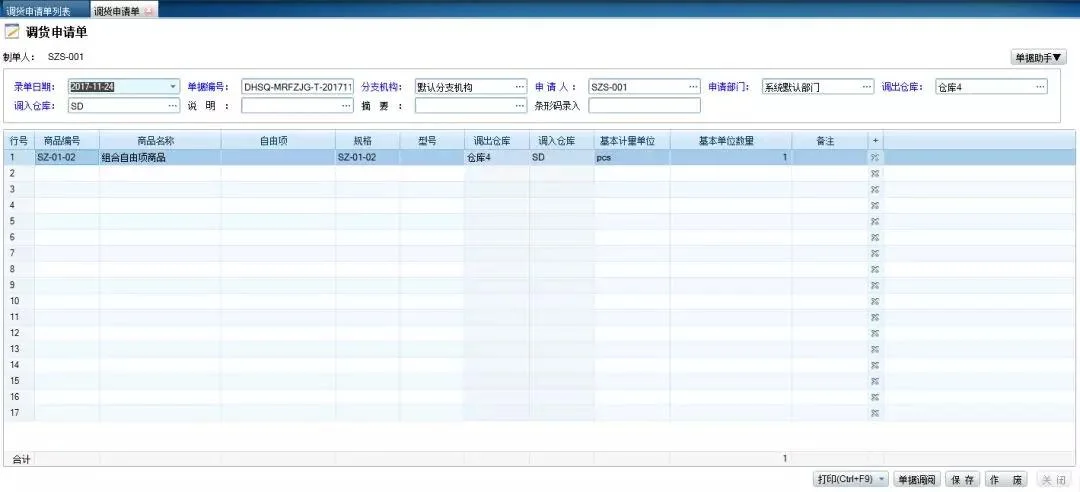Expand the 录单日期 date dropdown
The image size is (1080, 492).
click(x=173, y=87)
